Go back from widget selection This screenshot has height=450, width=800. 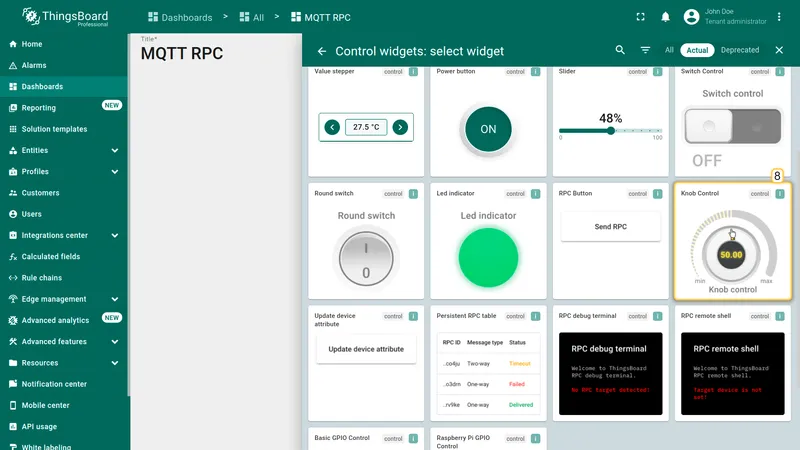tap(321, 51)
